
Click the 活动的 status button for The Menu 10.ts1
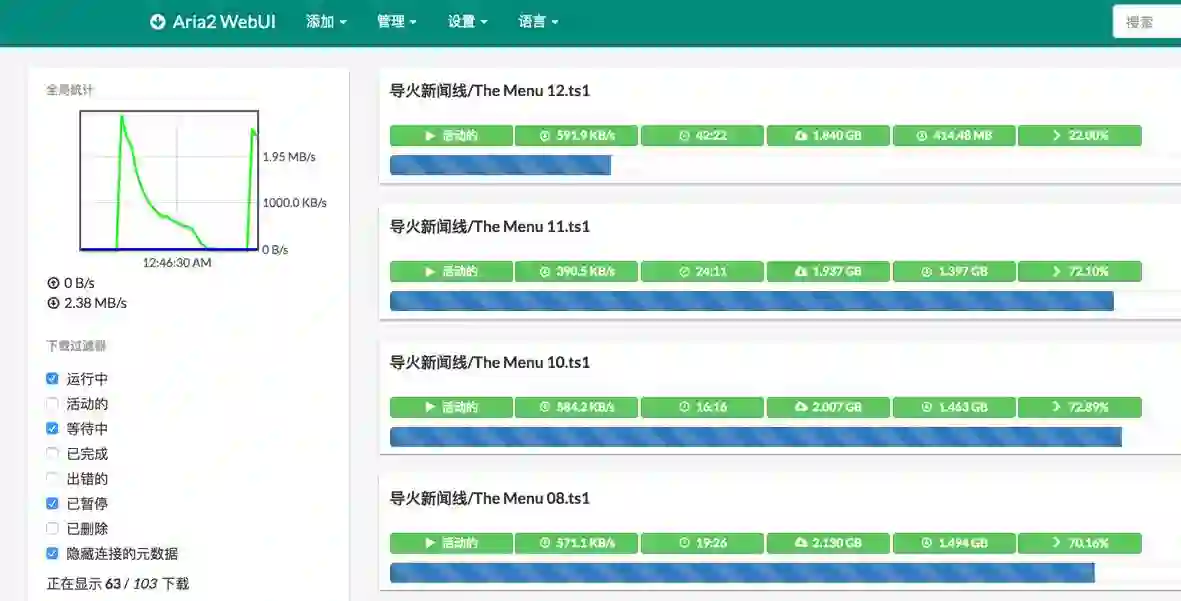coord(451,407)
